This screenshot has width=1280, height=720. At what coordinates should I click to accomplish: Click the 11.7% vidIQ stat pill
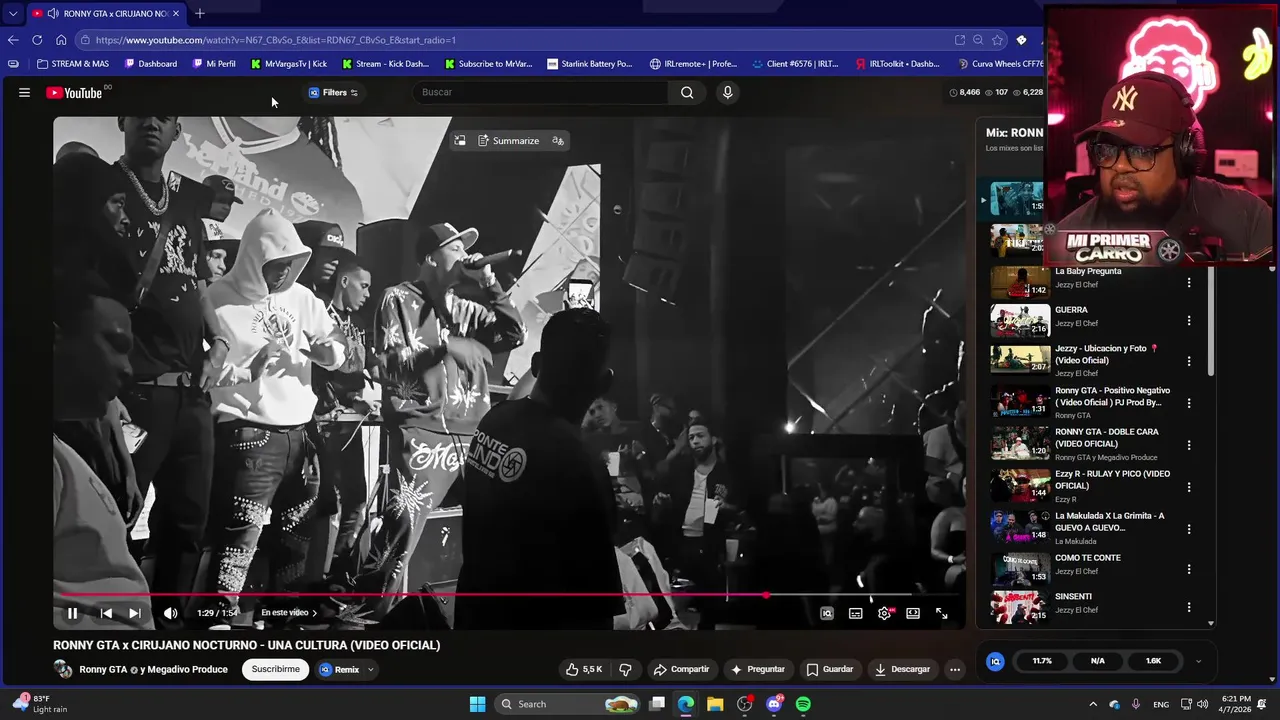(1042, 661)
